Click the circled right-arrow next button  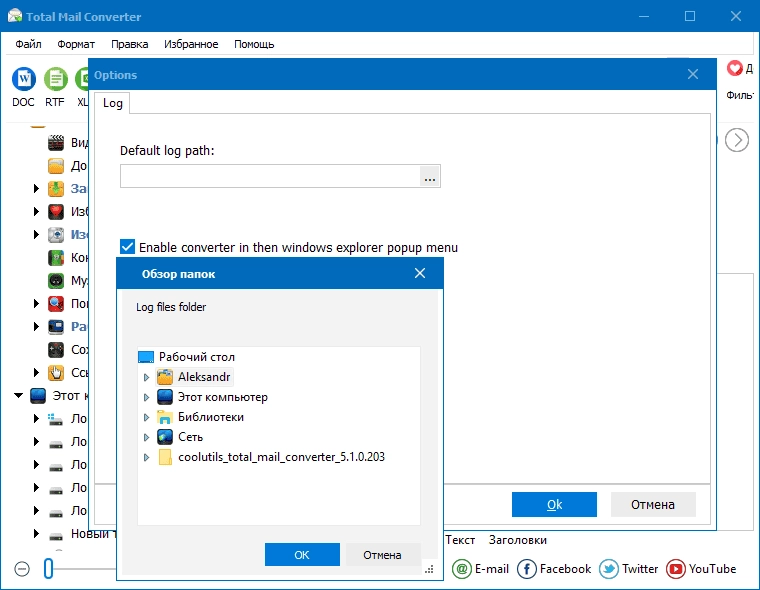[737, 140]
